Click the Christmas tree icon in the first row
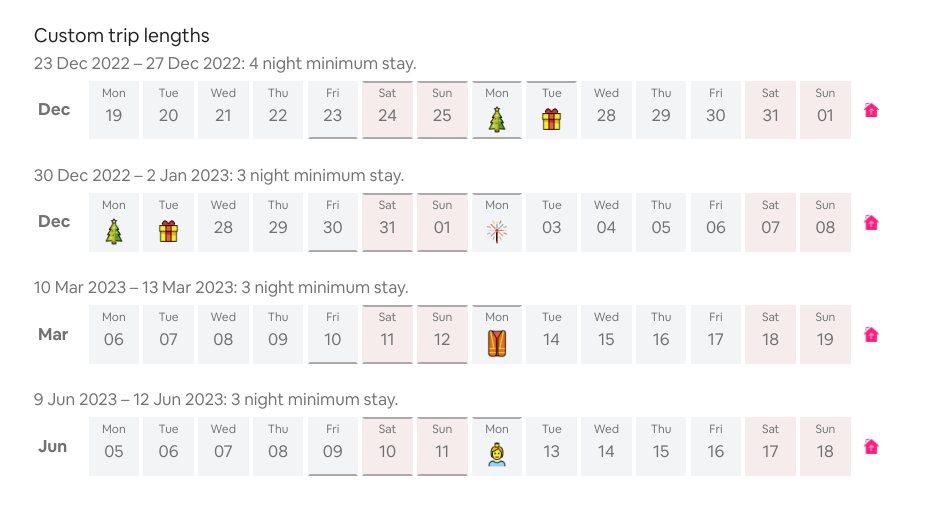 point(496,120)
